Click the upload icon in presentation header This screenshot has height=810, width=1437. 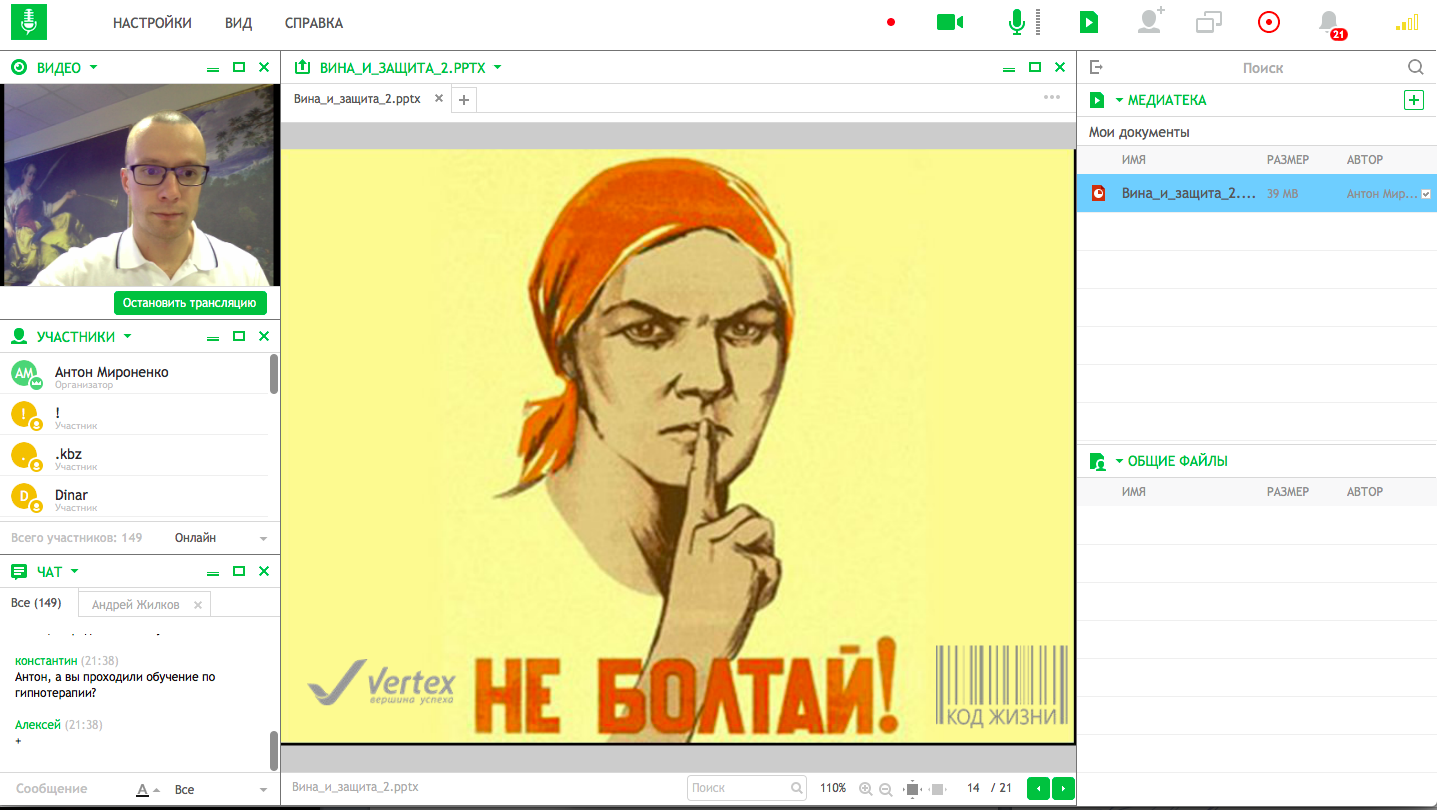(x=302, y=67)
